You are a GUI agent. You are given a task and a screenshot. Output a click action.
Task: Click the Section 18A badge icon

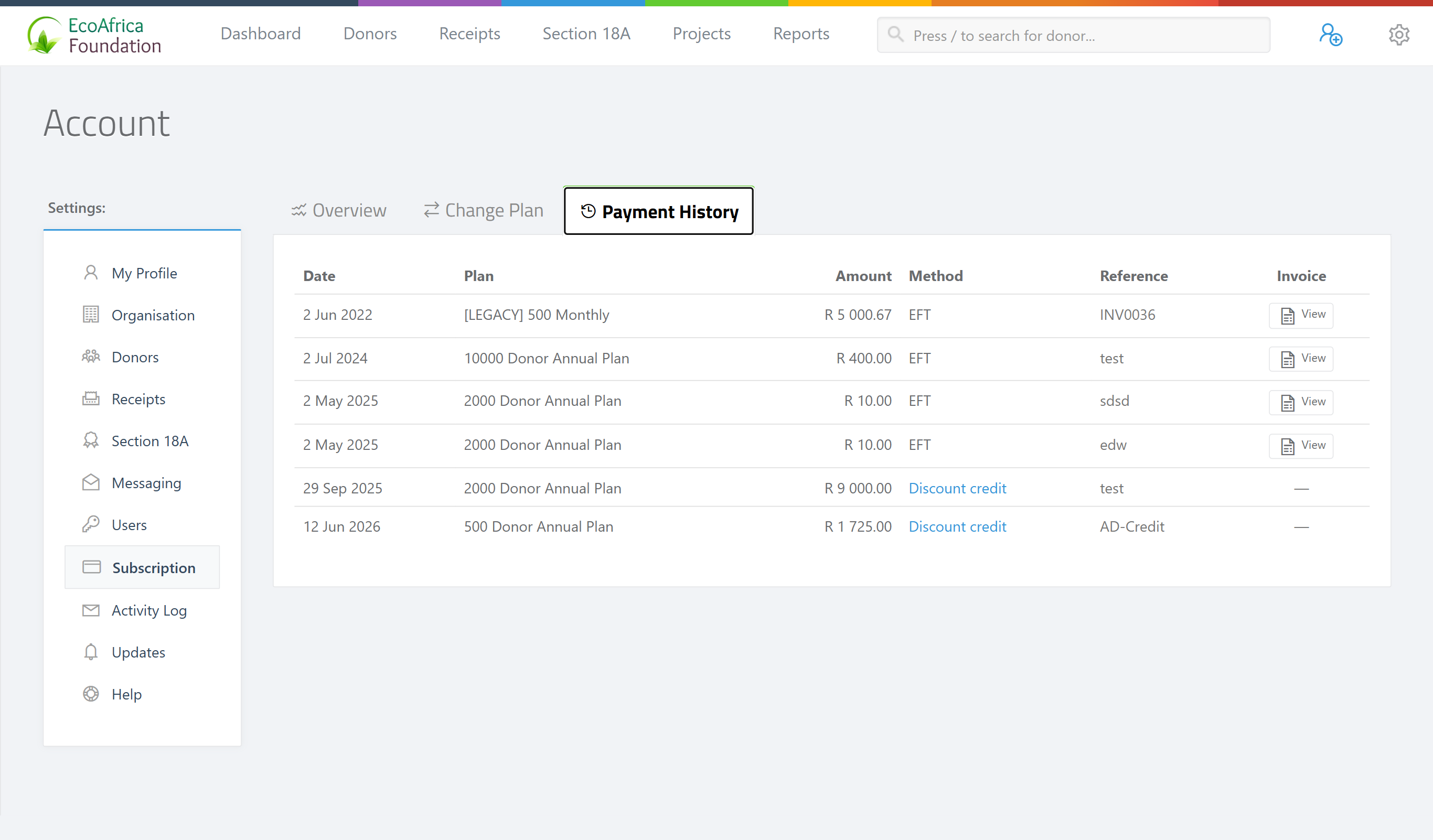(91, 440)
